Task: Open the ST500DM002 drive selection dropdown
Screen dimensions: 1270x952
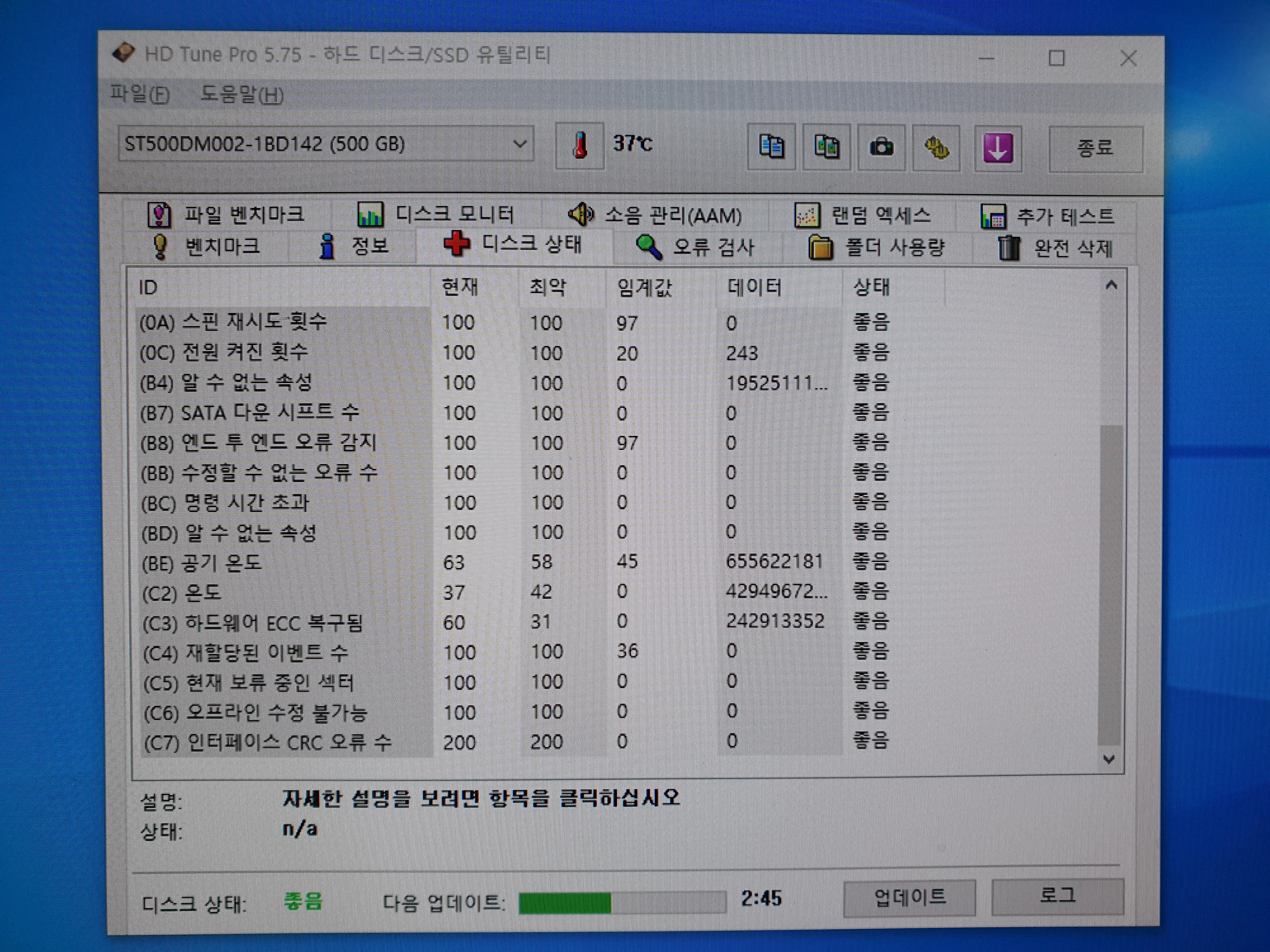Action: (x=326, y=144)
